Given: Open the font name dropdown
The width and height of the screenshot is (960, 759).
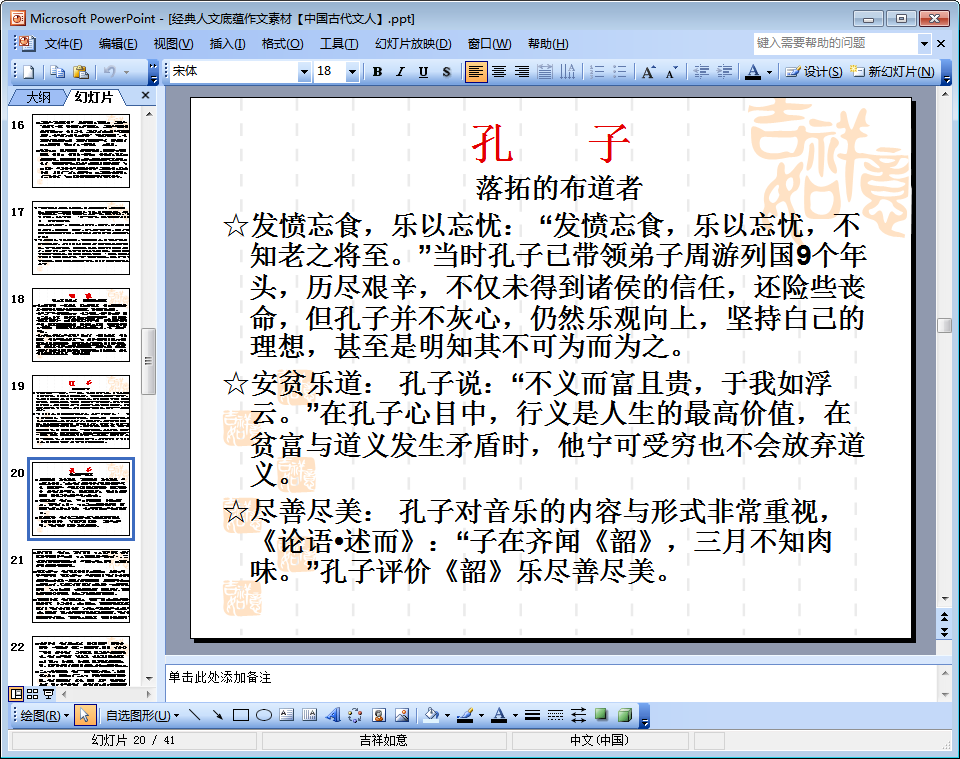Looking at the screenshot, I should (304, 72).
